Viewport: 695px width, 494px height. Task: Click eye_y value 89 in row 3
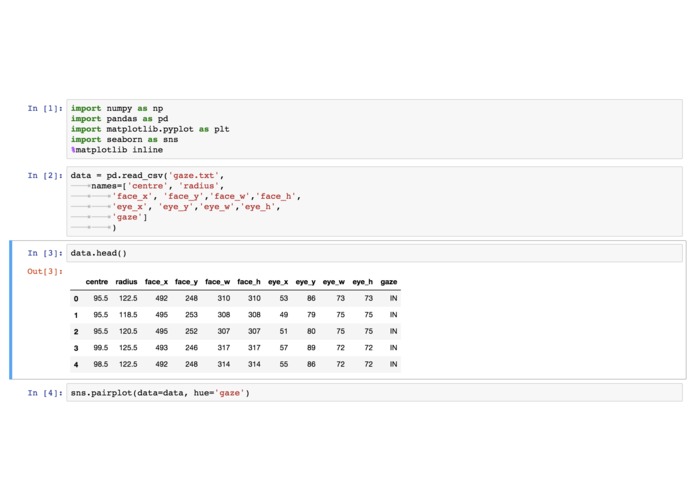click(311, 347)
